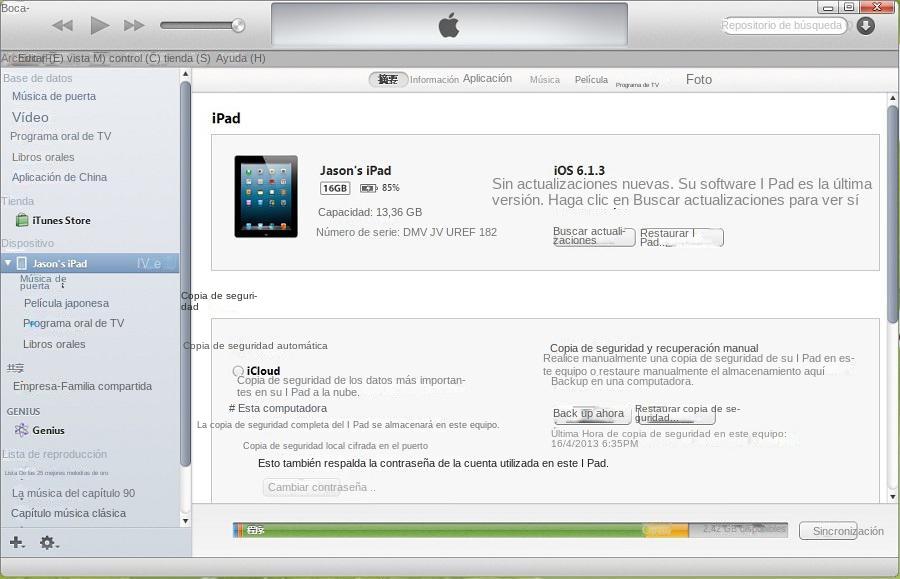Click main pane scroll up arrow

pyautogui.click(x=893, y=99)
